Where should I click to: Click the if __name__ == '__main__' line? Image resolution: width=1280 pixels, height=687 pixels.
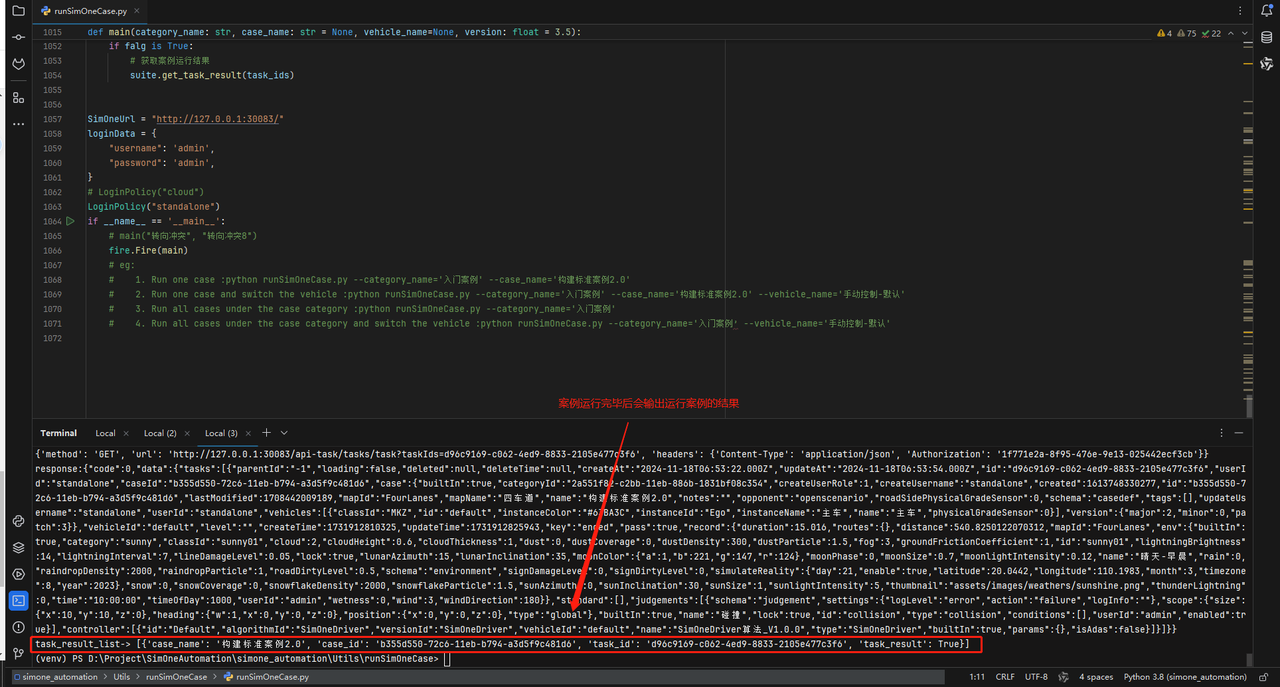coord(156,221)
